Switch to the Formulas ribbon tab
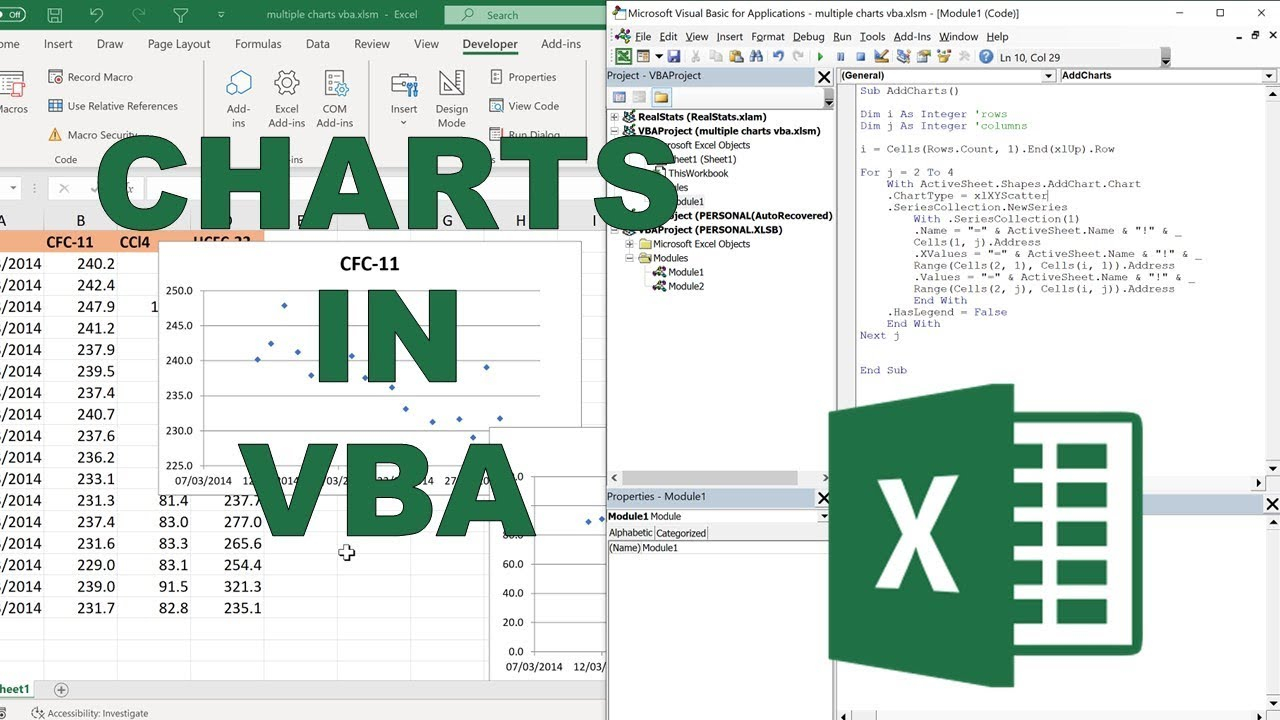The image size is (1280, 720). pyautogui.click(x=258, y=44)
